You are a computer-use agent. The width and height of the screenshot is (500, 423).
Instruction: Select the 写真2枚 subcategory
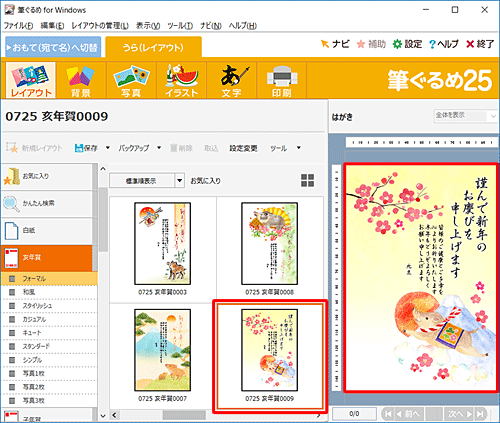tap(49, 387)
